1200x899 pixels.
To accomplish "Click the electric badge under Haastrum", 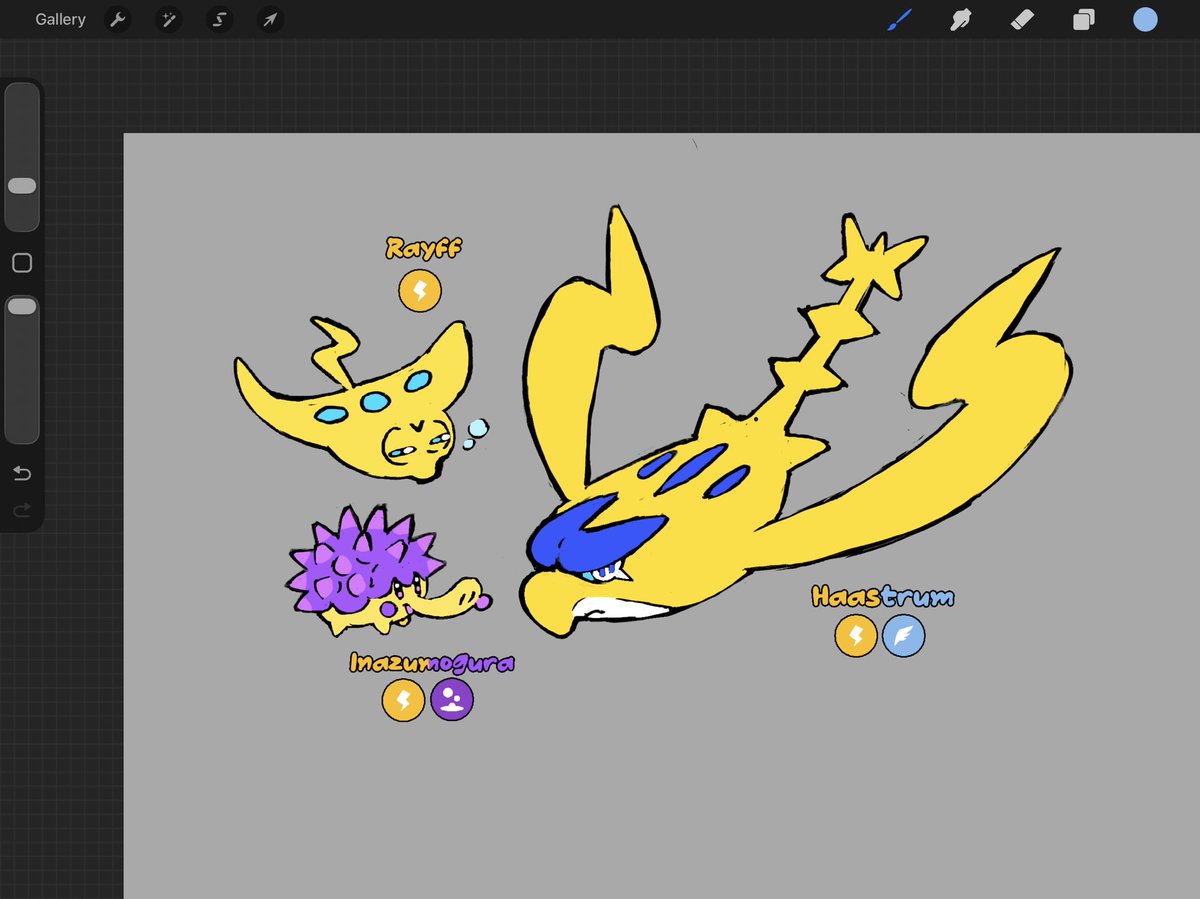I will pyautogui.click(x=856, y=636).
